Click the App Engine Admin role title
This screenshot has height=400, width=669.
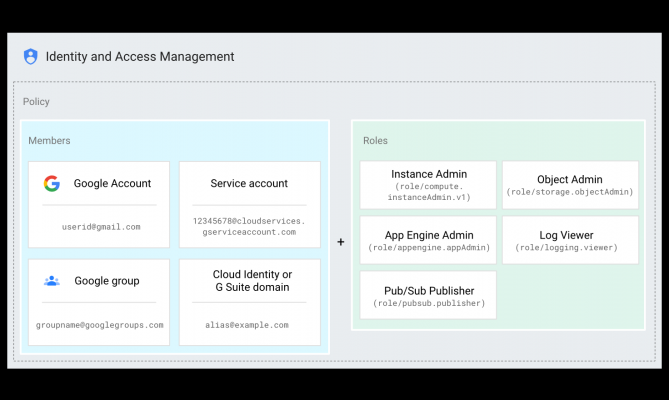pyautogui.click(x=429, y=235)
